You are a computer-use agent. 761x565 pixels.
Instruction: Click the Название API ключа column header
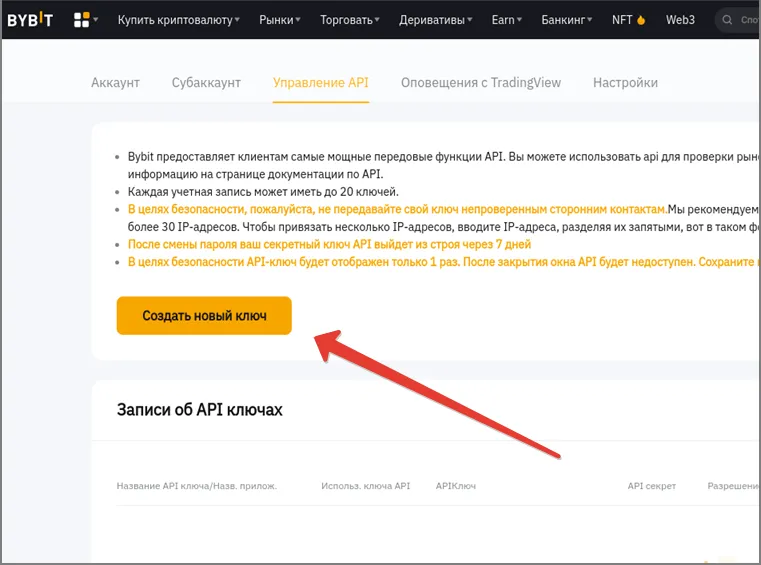pos(196,486)
